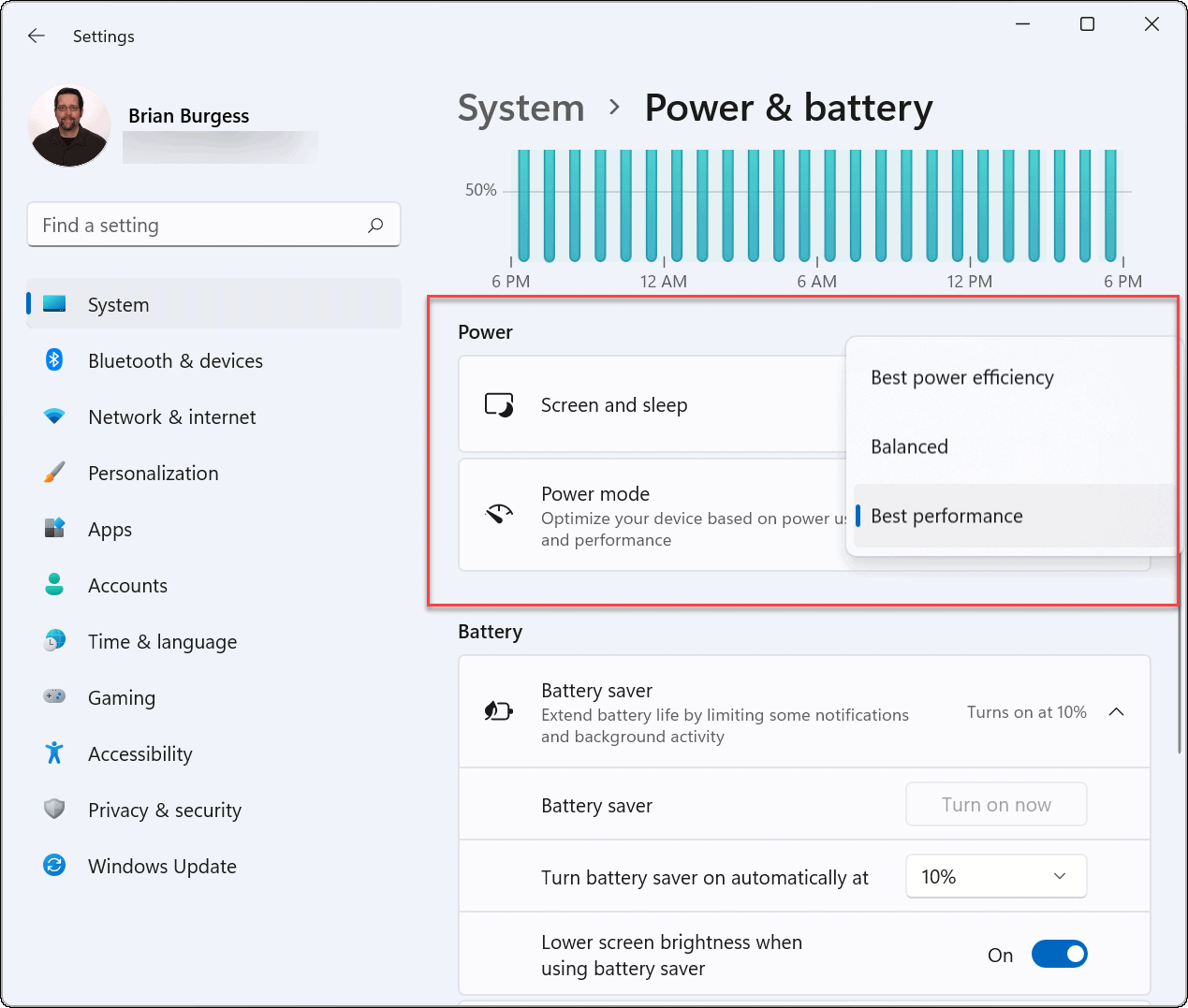
Task: Collapse the Battery saver section
Action: [x=1116, y=711]
